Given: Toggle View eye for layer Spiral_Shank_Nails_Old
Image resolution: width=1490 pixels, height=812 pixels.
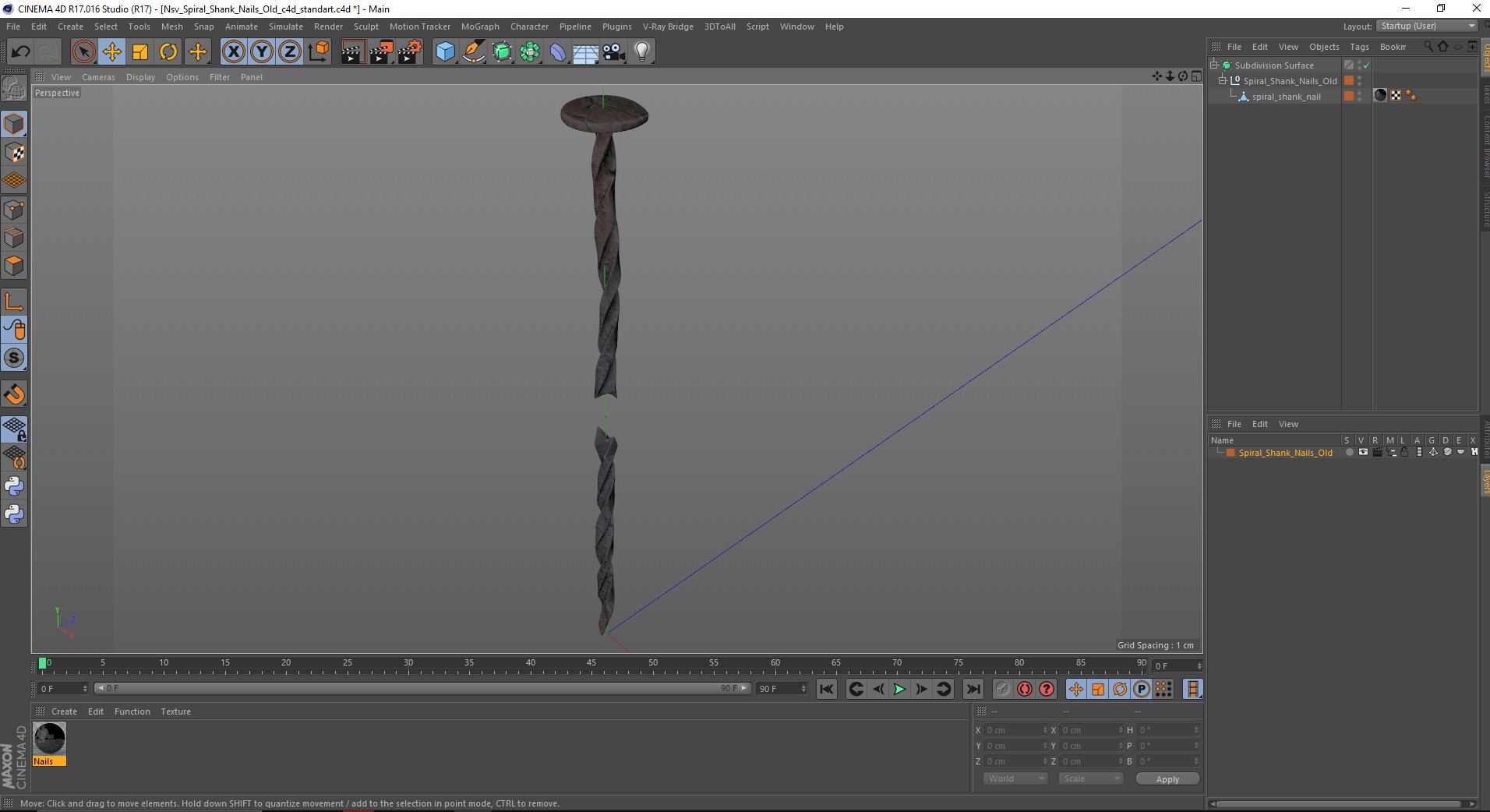Looking at the screenshot, I should 1363,452.
